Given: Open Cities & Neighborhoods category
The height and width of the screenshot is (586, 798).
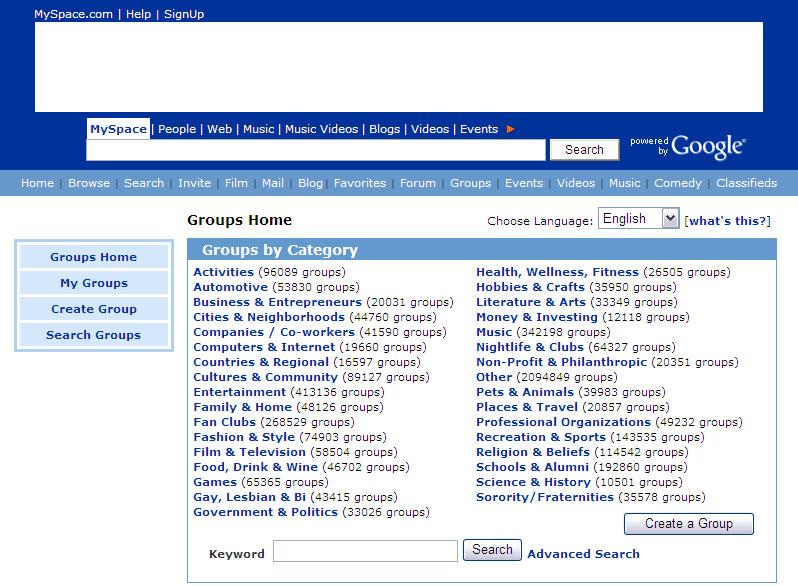Looking at the screenshot, I should 269,317.
